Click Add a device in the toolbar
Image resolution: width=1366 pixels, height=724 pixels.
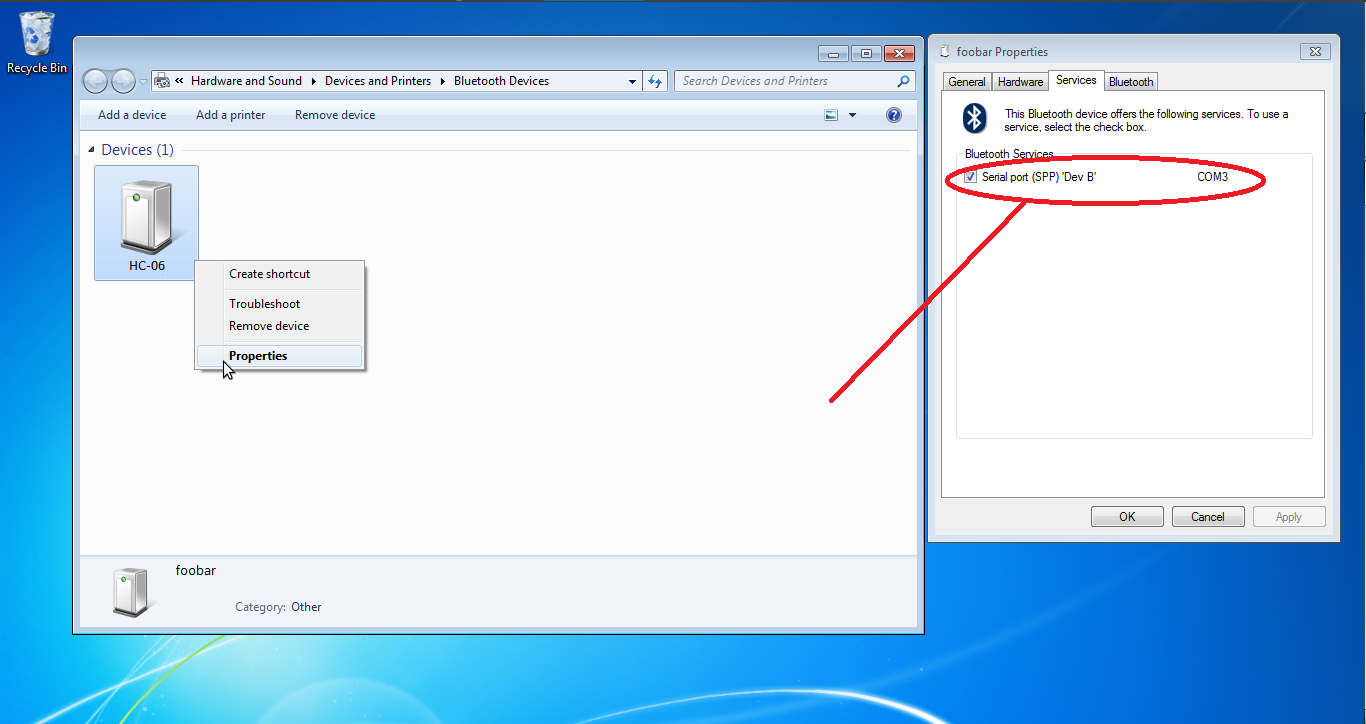pos(132,115)
